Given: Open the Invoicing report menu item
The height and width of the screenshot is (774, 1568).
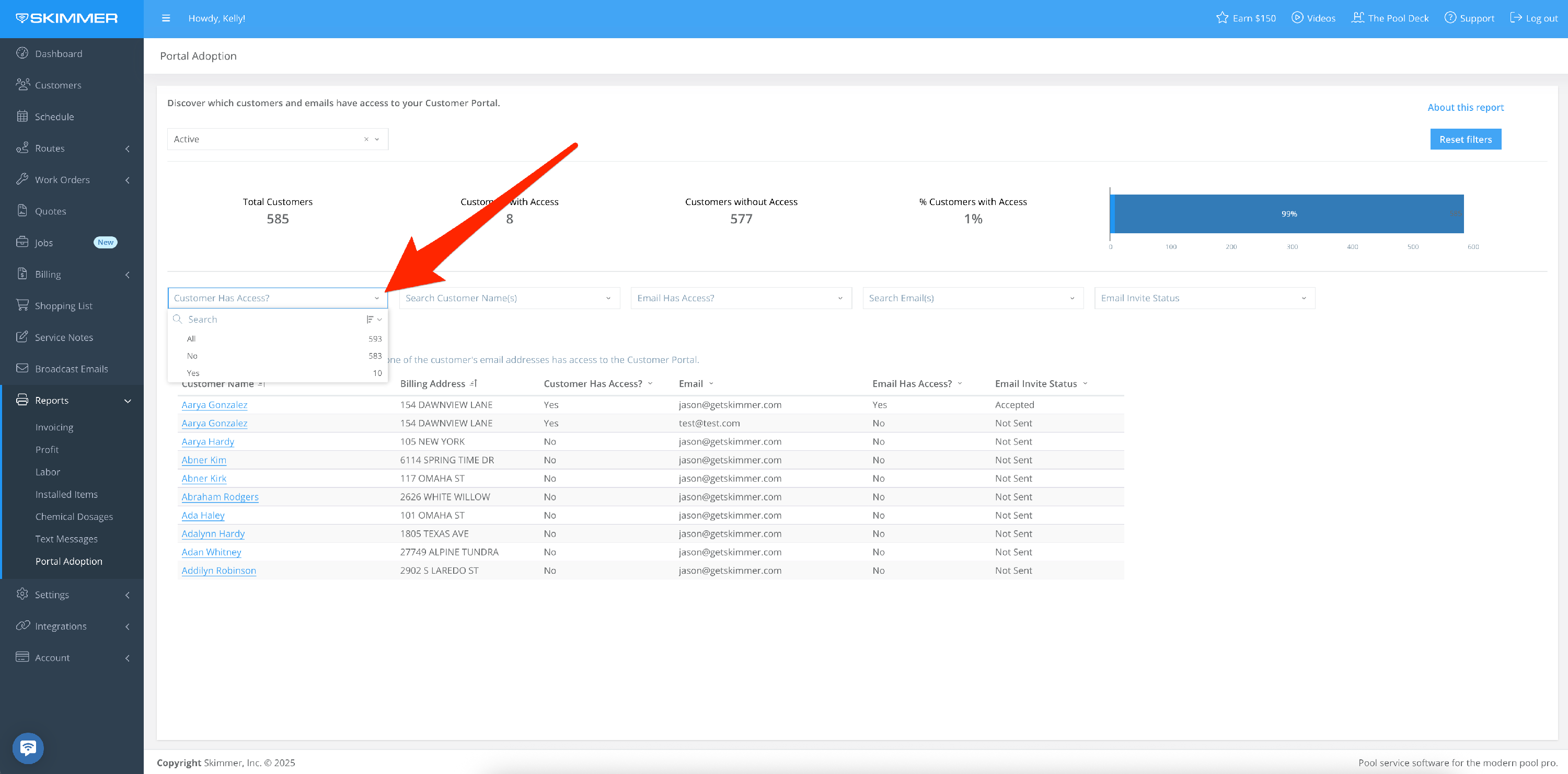Looking at the screenshot, I should pos(54,427).
